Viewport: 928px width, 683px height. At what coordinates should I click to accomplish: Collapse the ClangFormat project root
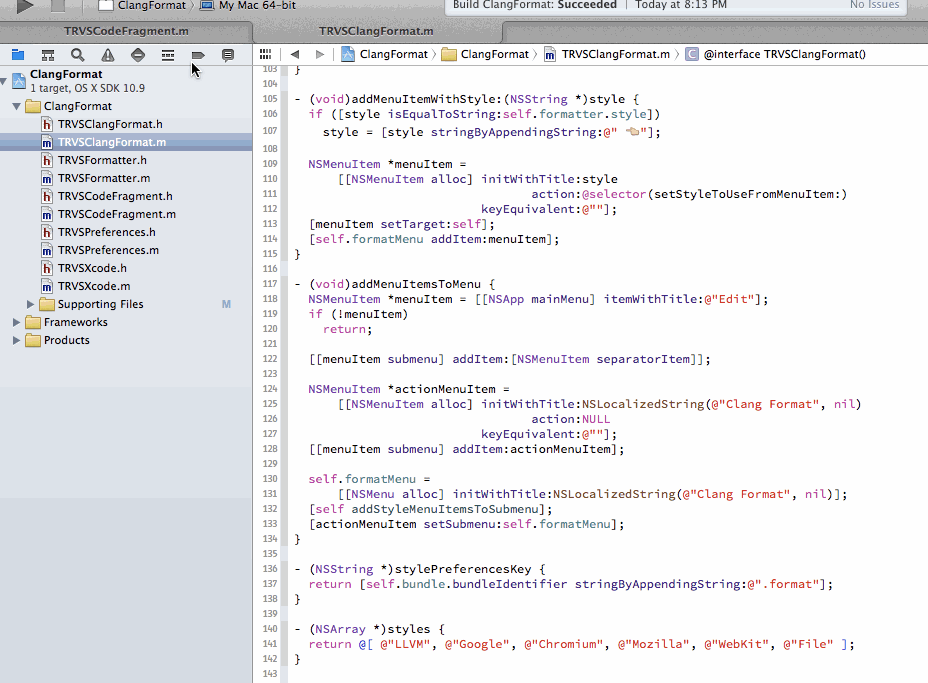pos(4,81)
